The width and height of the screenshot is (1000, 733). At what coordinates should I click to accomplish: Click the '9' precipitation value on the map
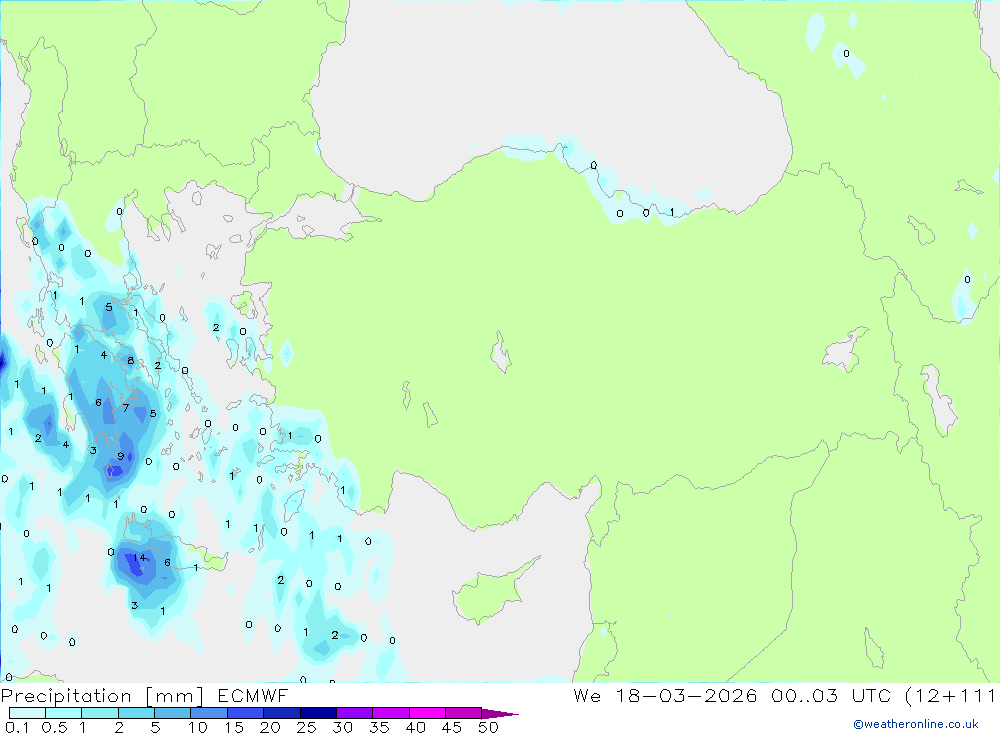tap(121, 456)
